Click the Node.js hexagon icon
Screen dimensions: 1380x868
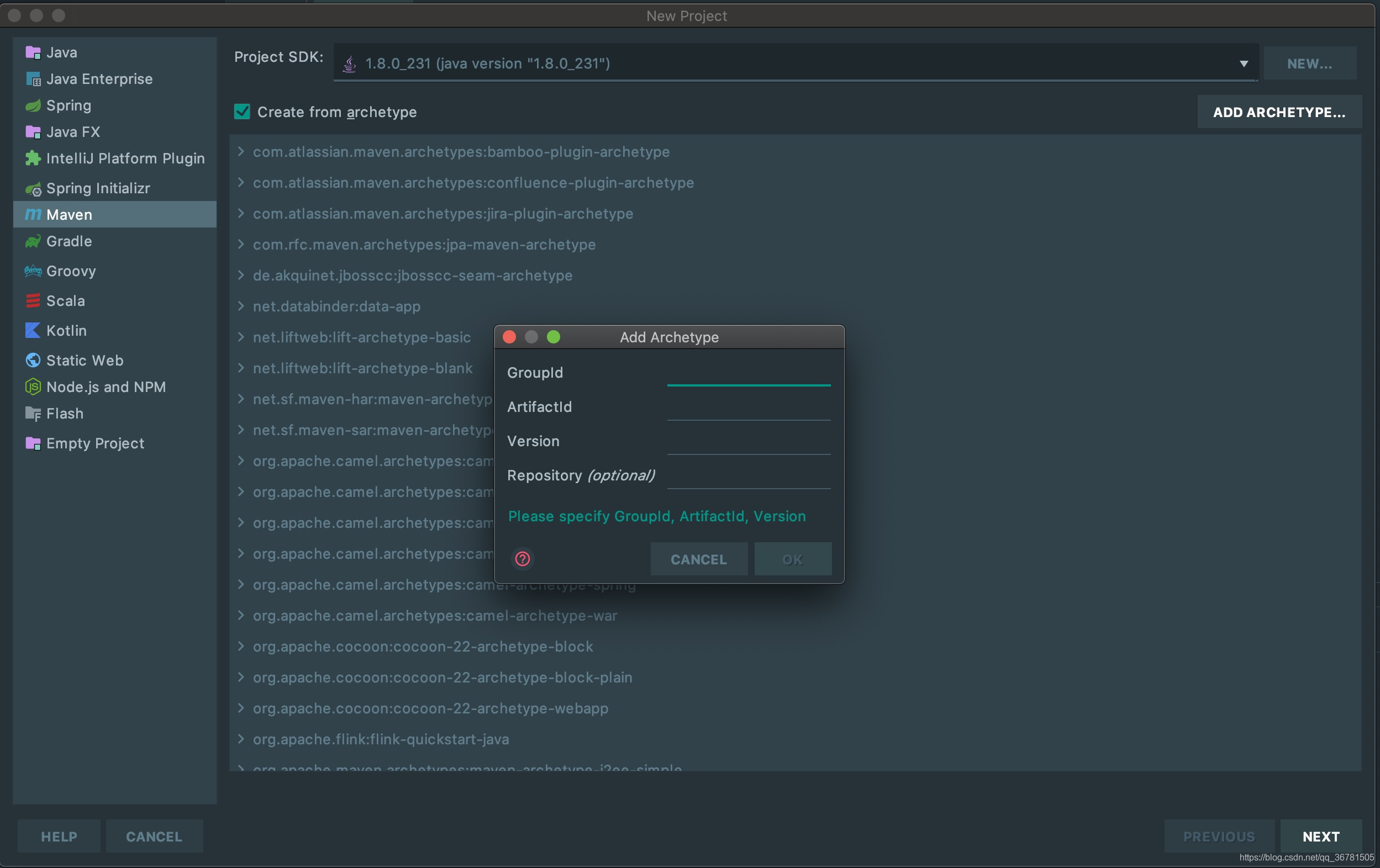(x=33, y=387)
